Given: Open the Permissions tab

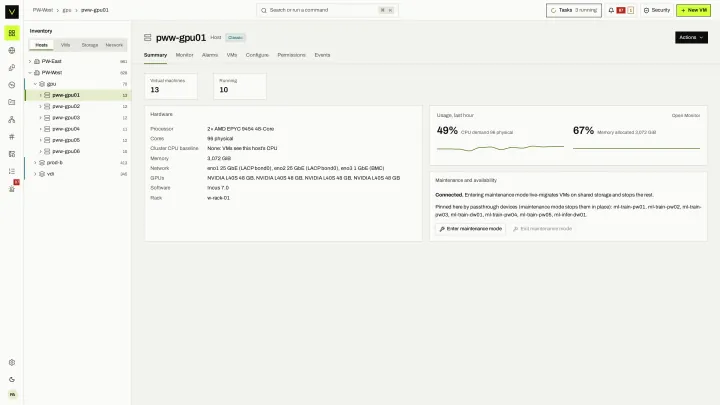Looking at the screenshot, I should click(x=292, y=55).
